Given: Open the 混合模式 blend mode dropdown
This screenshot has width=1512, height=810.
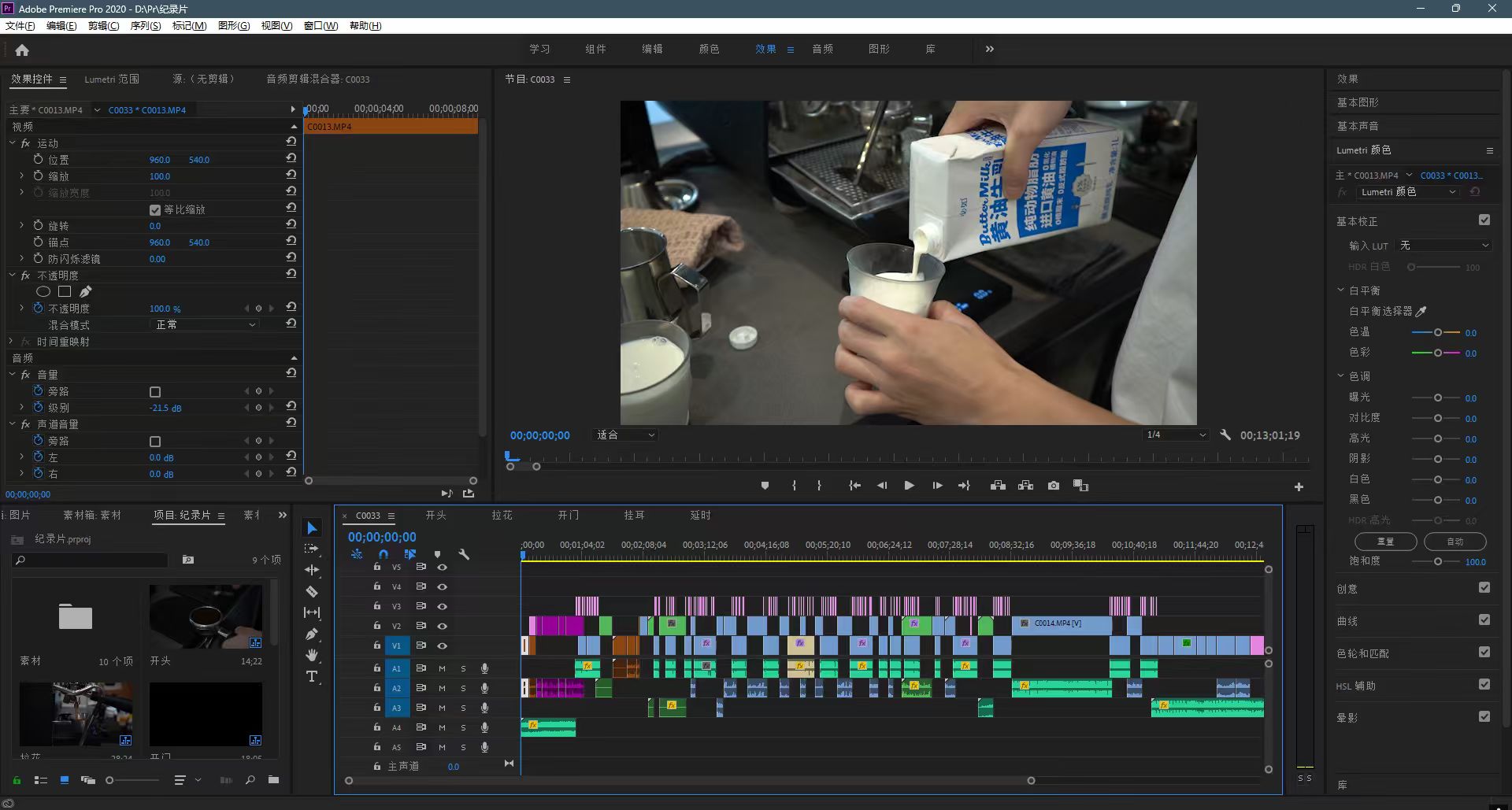Looking at the screenshot, I should 204,324.
